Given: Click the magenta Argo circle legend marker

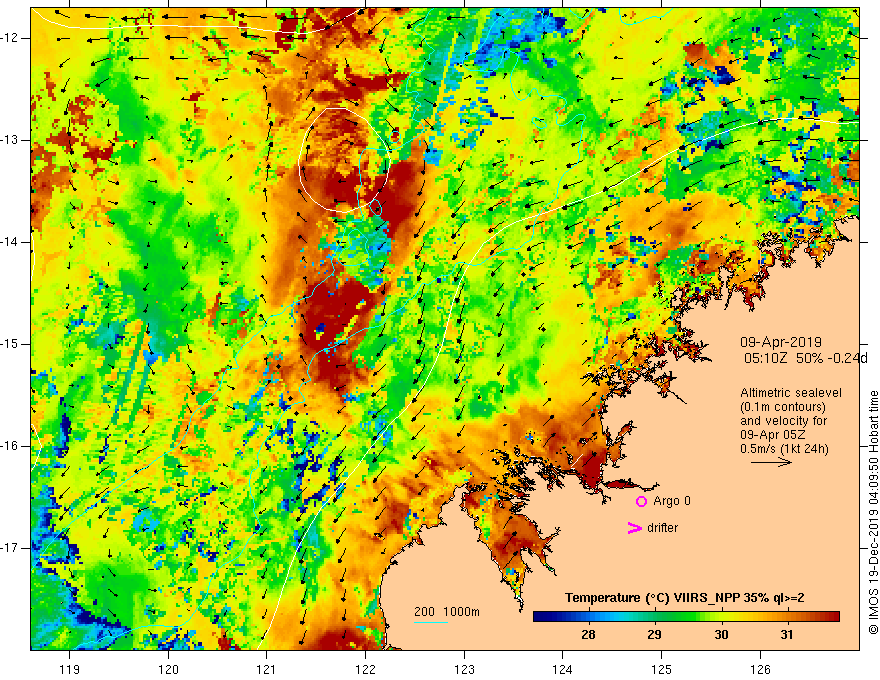Looking at the screenshot, I should pos(641,502).
